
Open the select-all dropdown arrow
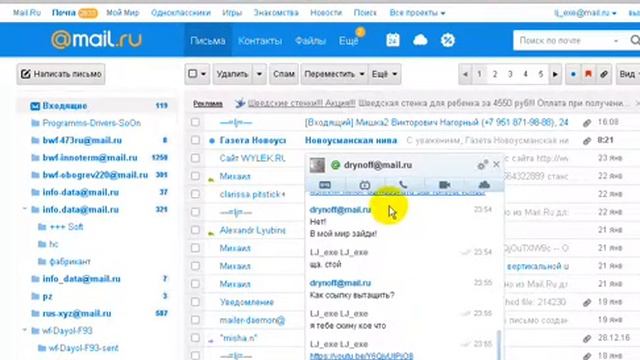203,74
